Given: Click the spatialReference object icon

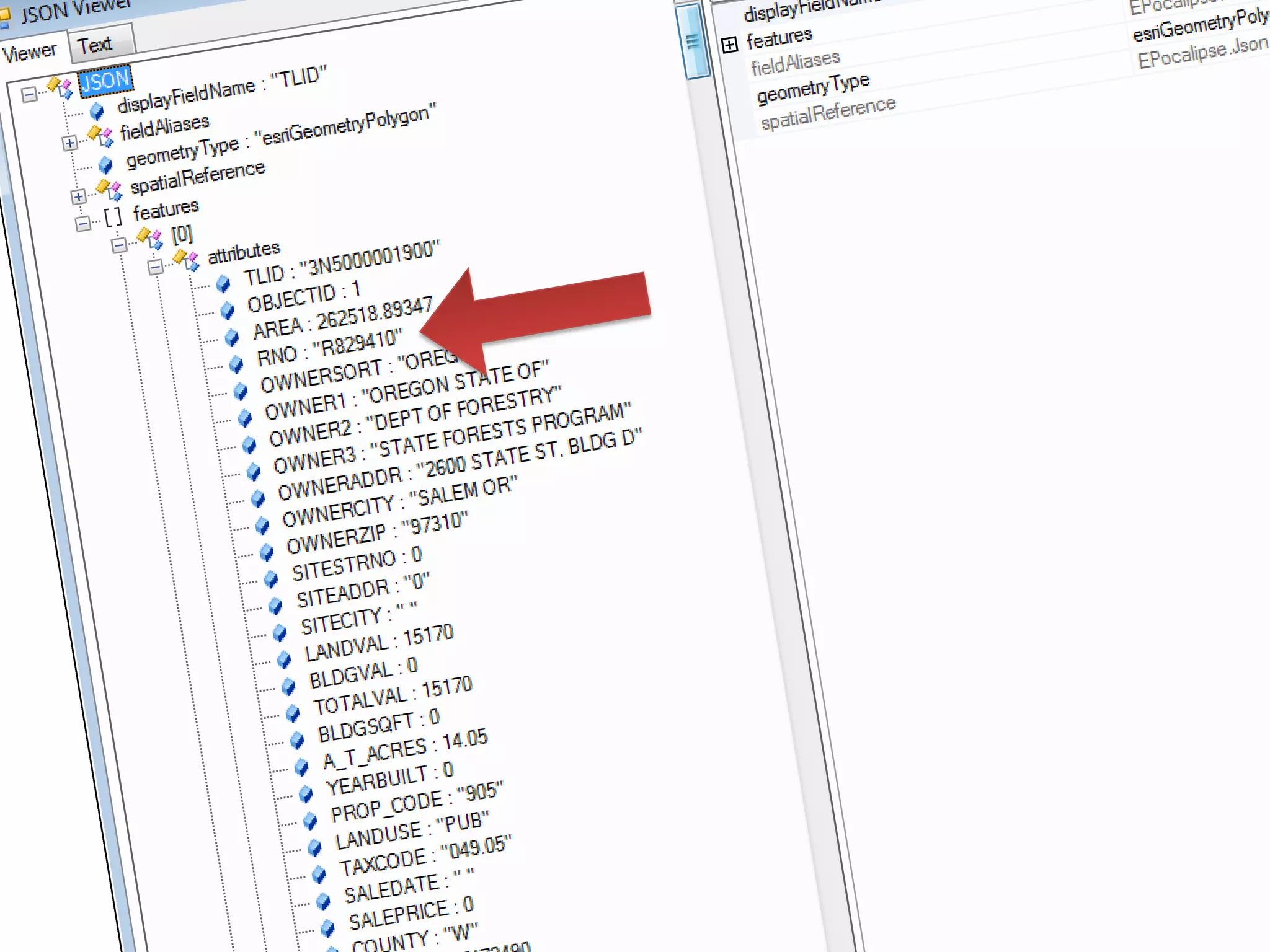Looking at the screenshot, I should coord(109,190).
